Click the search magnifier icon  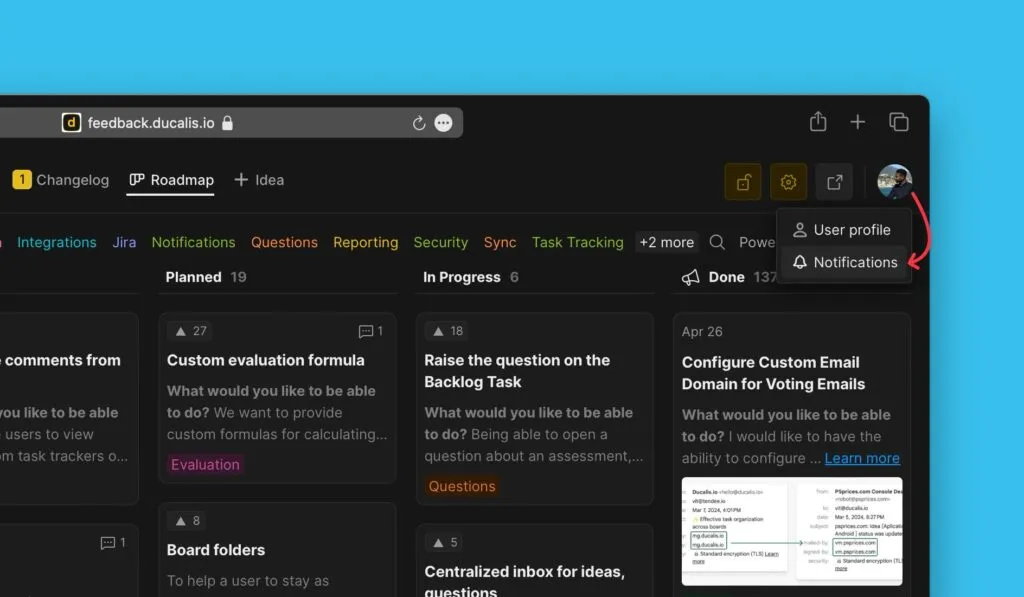pos(717,242)
